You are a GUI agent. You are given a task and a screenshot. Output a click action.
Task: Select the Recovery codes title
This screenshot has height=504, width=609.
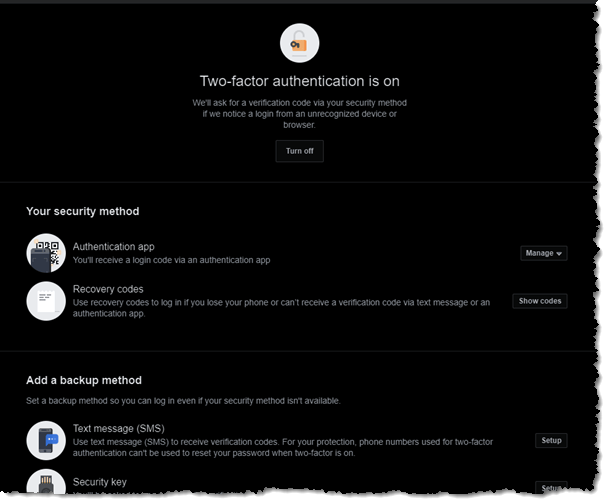(108, 289)
